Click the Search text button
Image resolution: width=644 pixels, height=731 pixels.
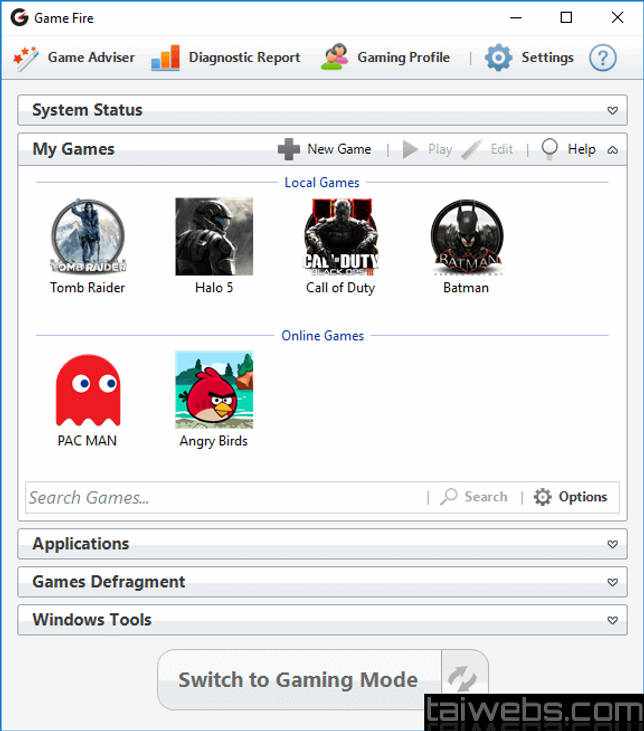(486, 497)
